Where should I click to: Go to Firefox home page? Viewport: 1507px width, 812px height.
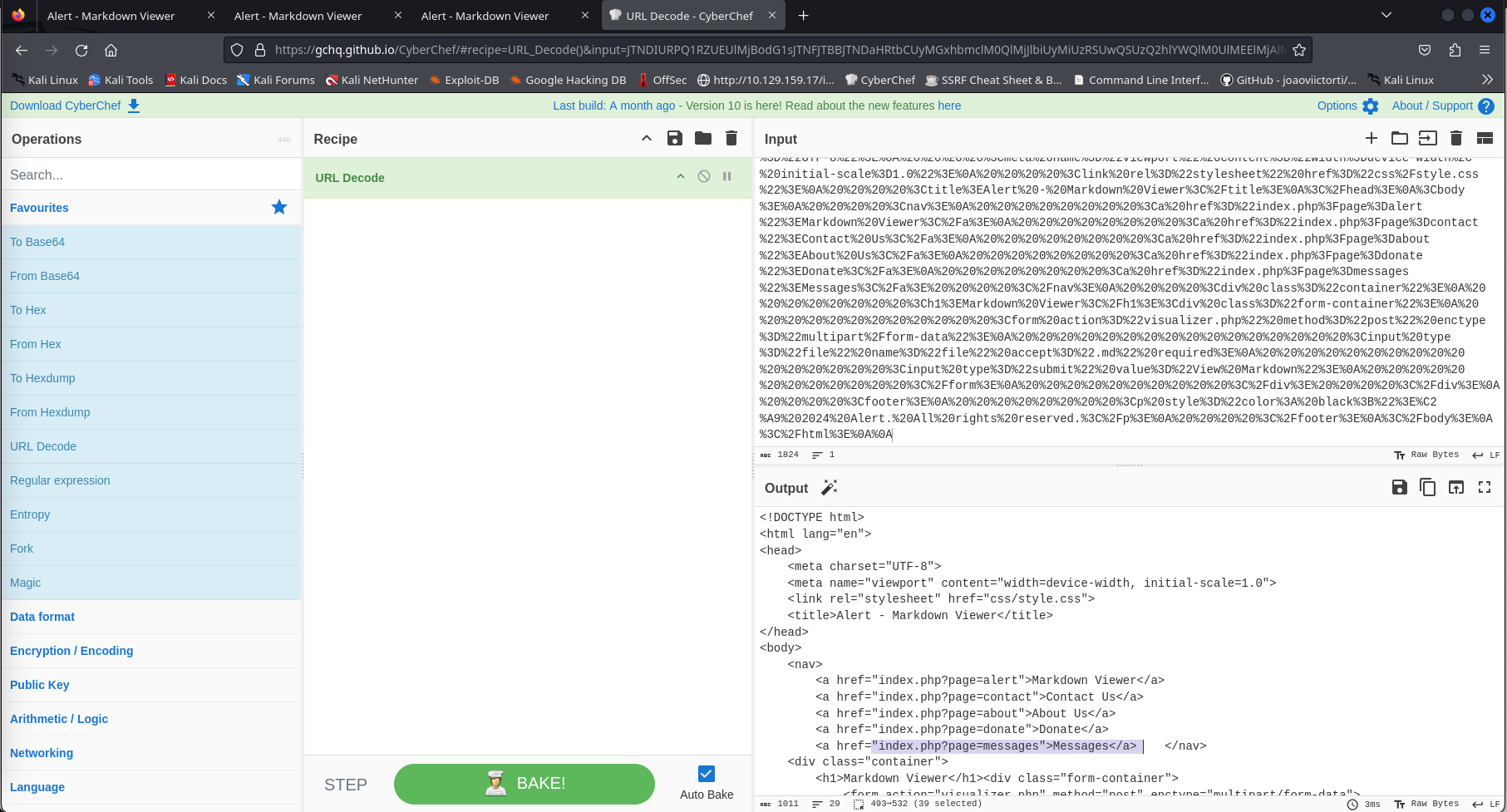pos(111,50)
